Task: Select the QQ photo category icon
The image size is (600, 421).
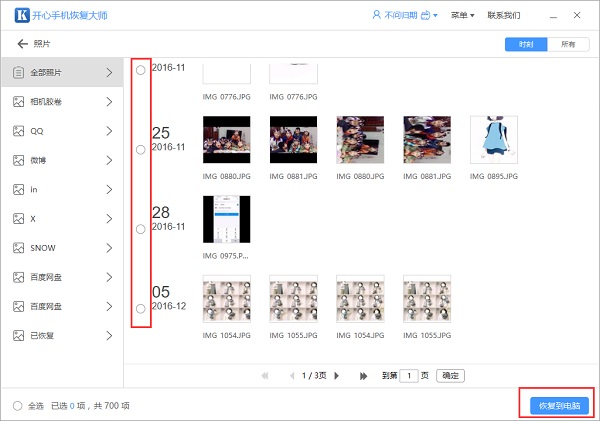Action: click(18, 131)
